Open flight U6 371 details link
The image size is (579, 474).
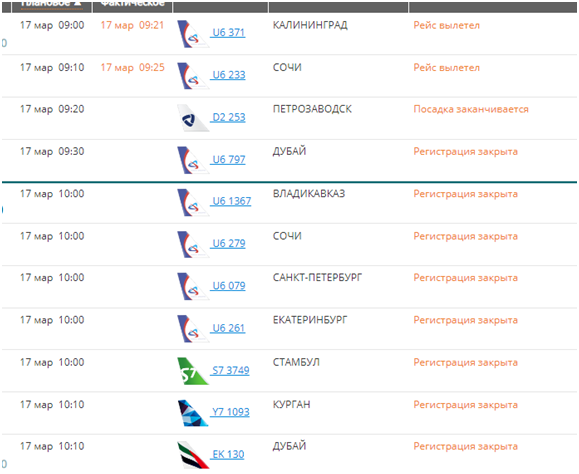click(x=229, y=32)
